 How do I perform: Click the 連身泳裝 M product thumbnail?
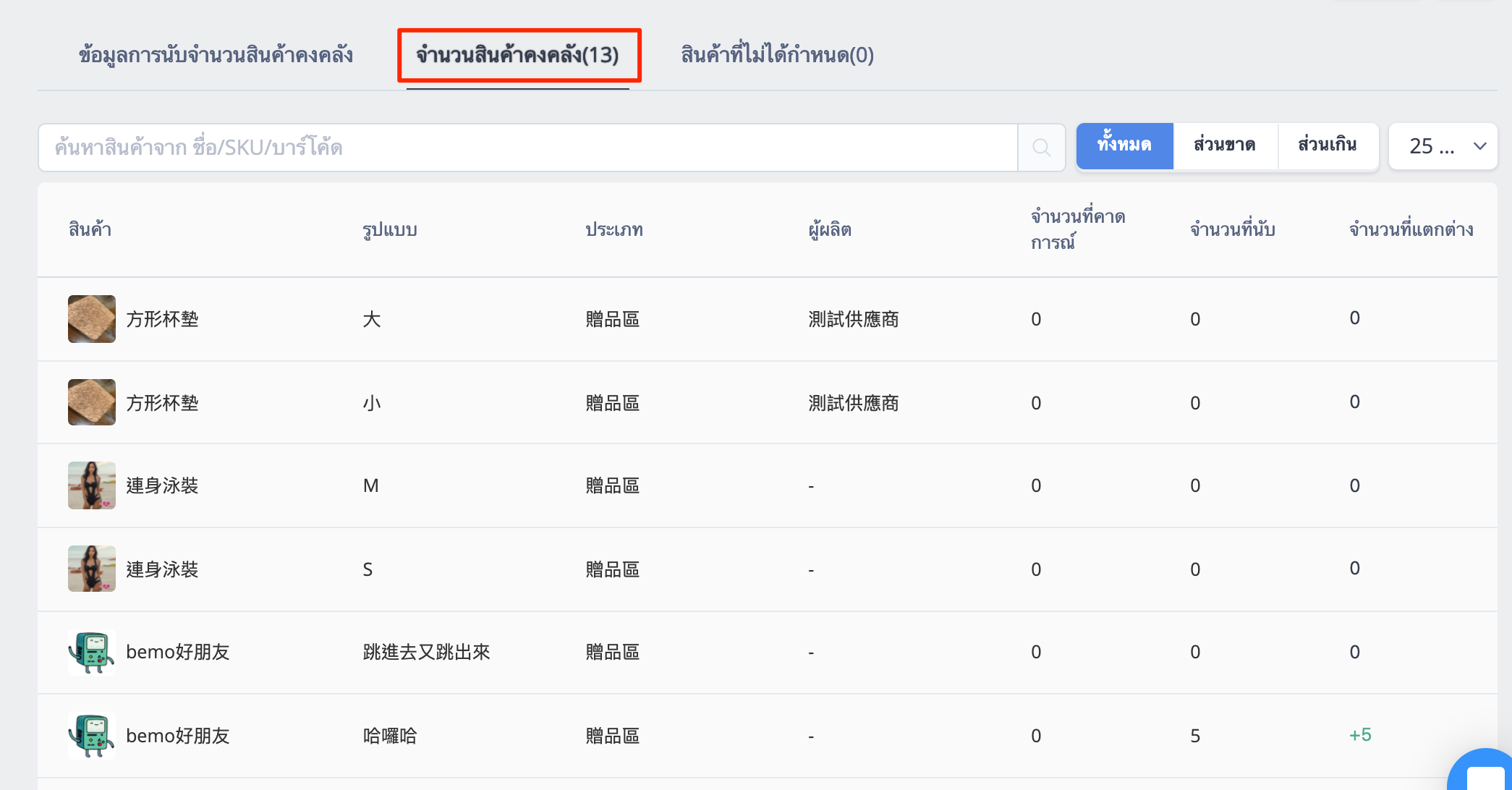(92, 485)
